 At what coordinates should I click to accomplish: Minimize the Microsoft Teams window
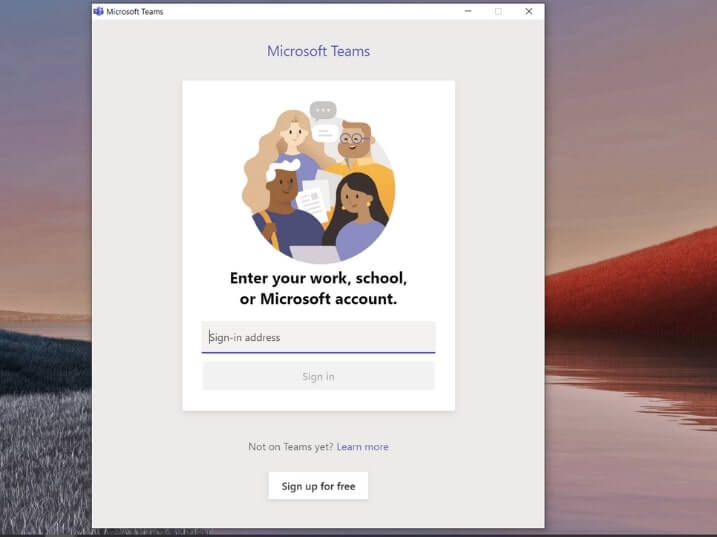point(468,12)
